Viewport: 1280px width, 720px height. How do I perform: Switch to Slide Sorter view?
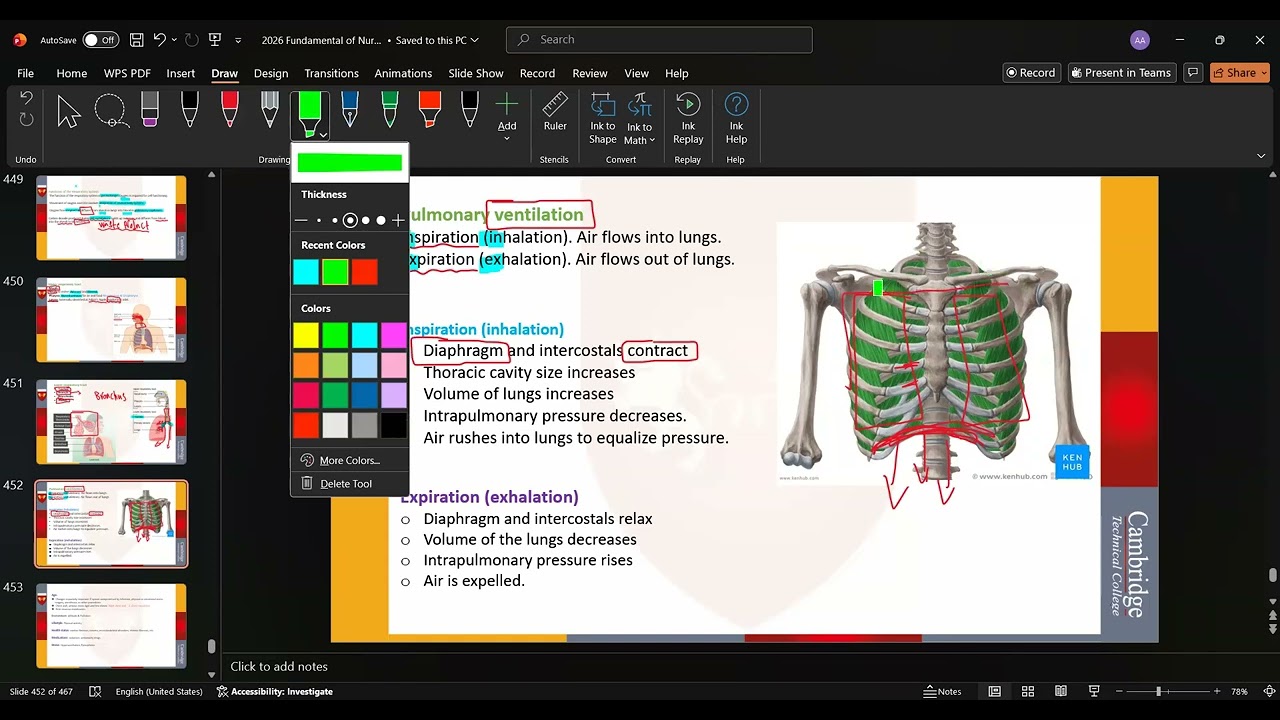(x=1028, y=691)
